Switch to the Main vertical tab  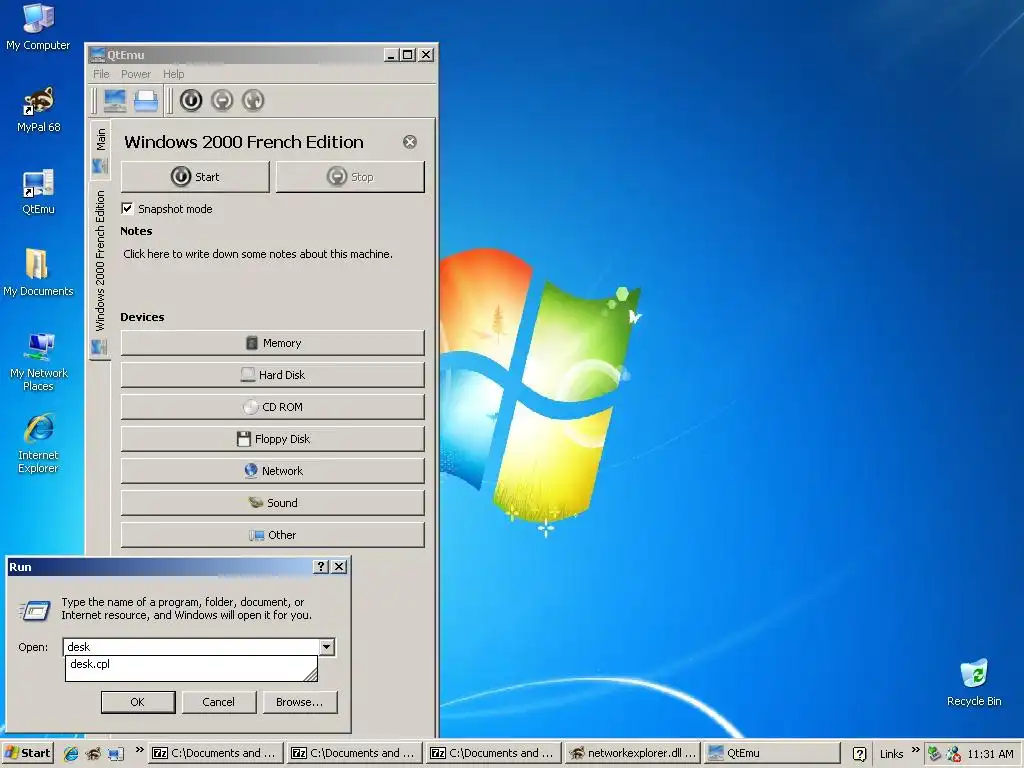pos(100,150)
